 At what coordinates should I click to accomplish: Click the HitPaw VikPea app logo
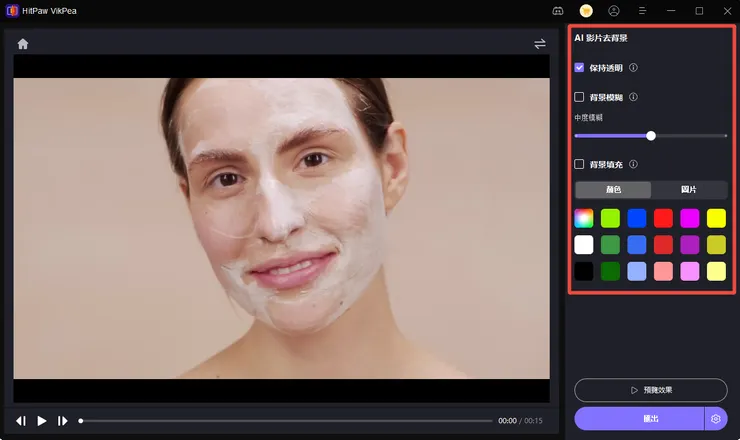tap(12, 10)
